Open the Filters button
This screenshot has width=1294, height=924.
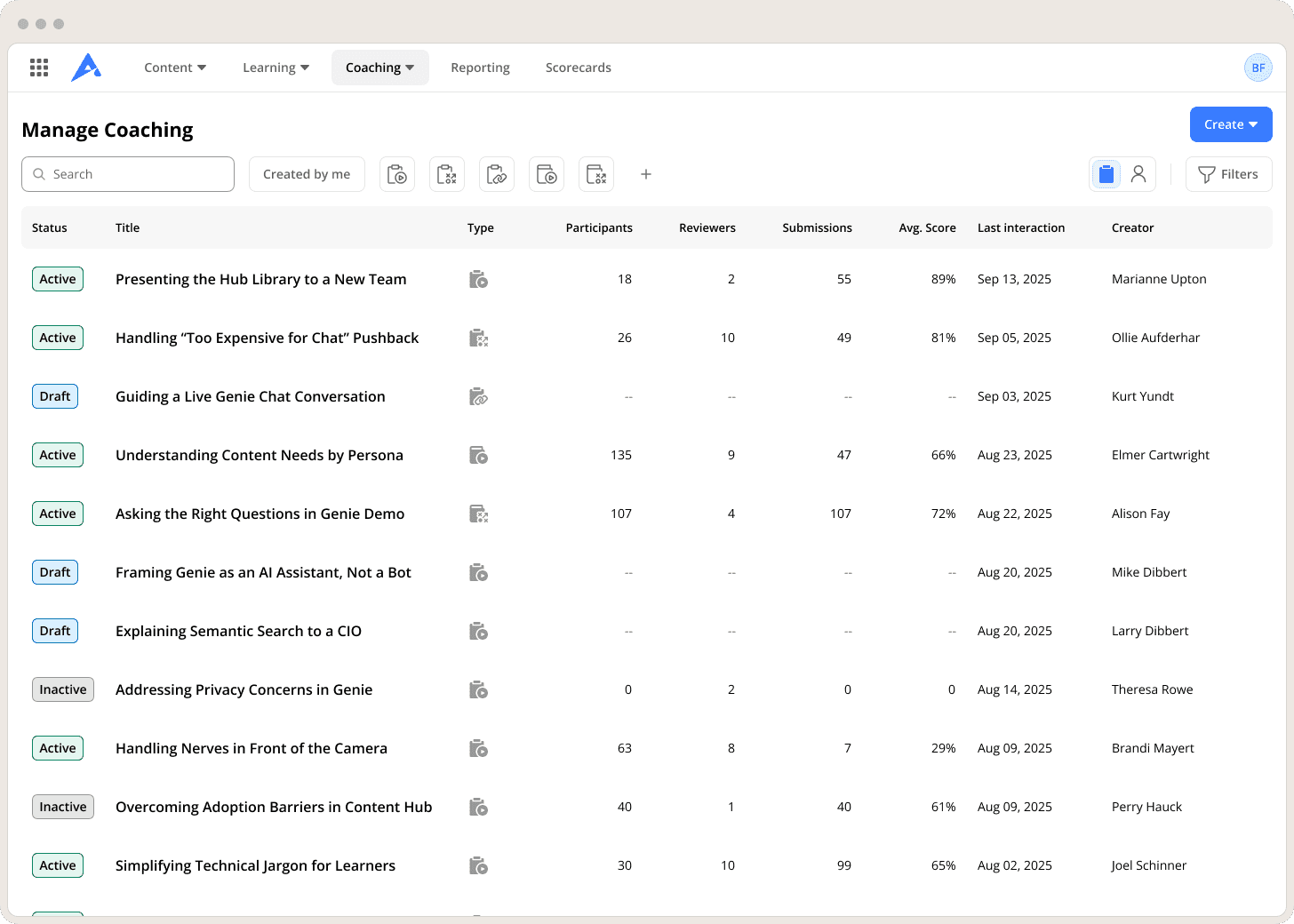(x=1228, y=174)
